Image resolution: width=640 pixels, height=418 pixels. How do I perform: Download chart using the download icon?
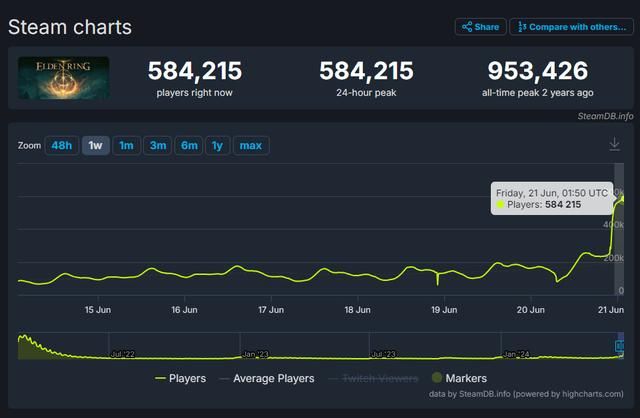[614, 145]
